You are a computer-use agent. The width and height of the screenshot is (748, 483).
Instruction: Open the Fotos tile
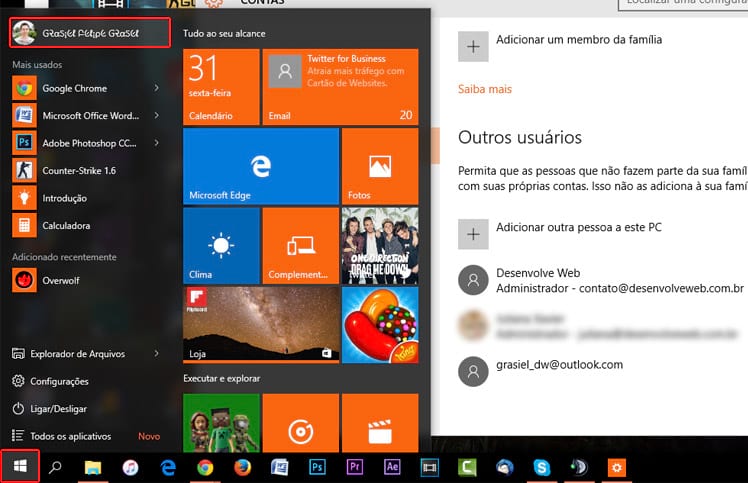tap(380, 166)
